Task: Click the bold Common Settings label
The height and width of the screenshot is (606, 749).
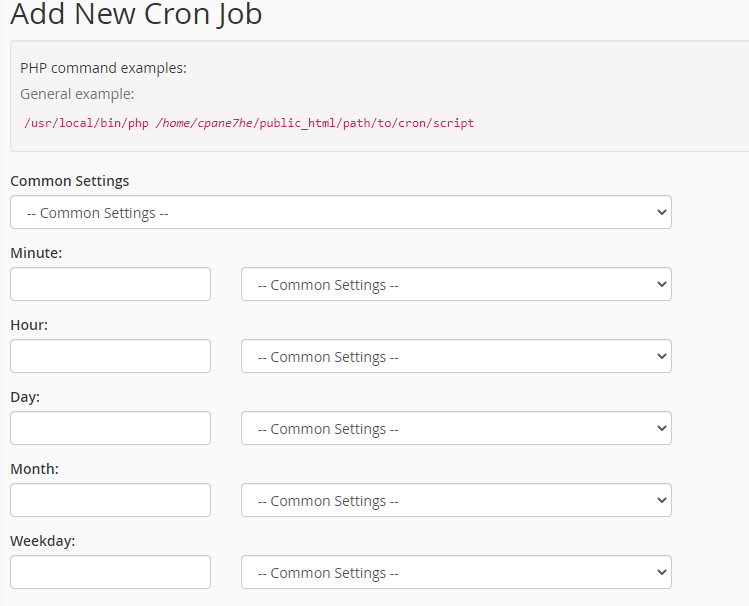Action: 70,181
